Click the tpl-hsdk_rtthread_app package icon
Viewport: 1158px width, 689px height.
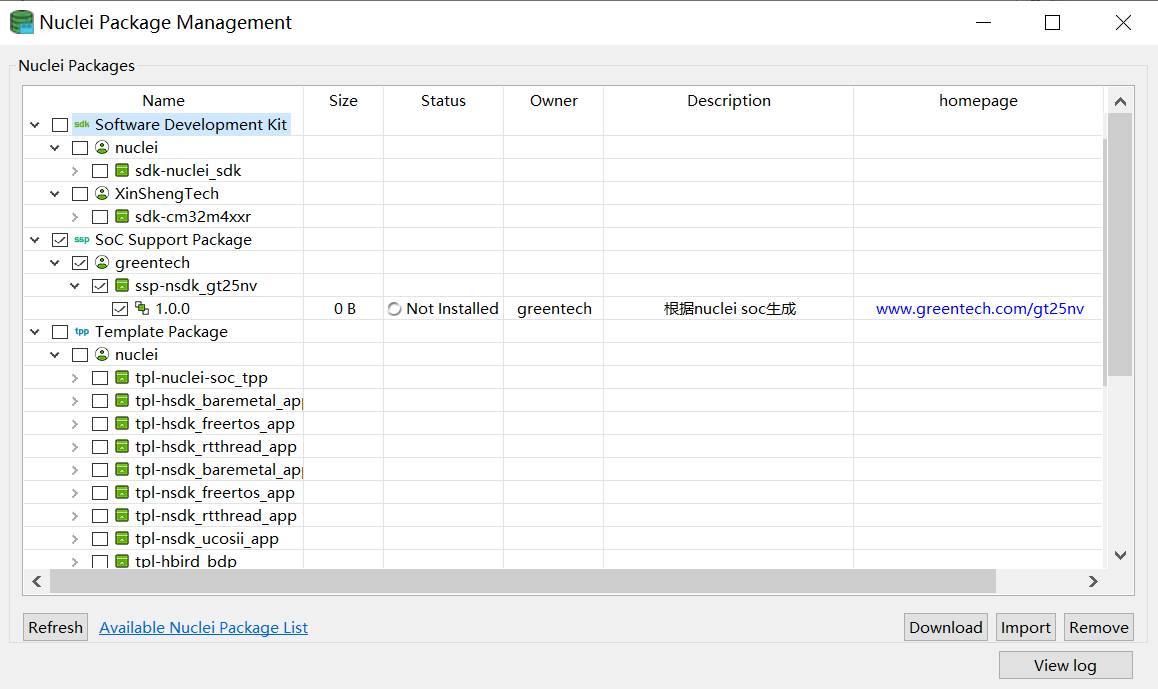[x=123, y=447]
